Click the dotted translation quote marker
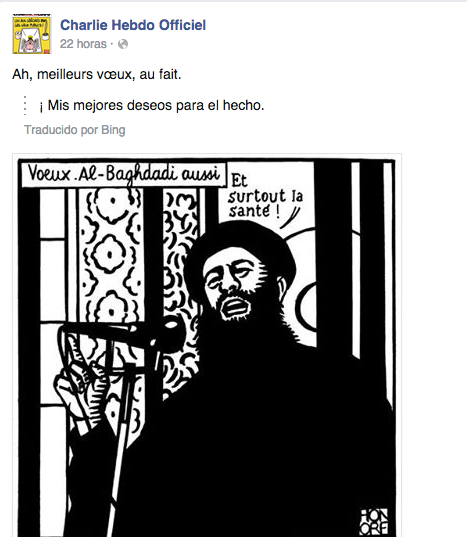 [25, 105]
